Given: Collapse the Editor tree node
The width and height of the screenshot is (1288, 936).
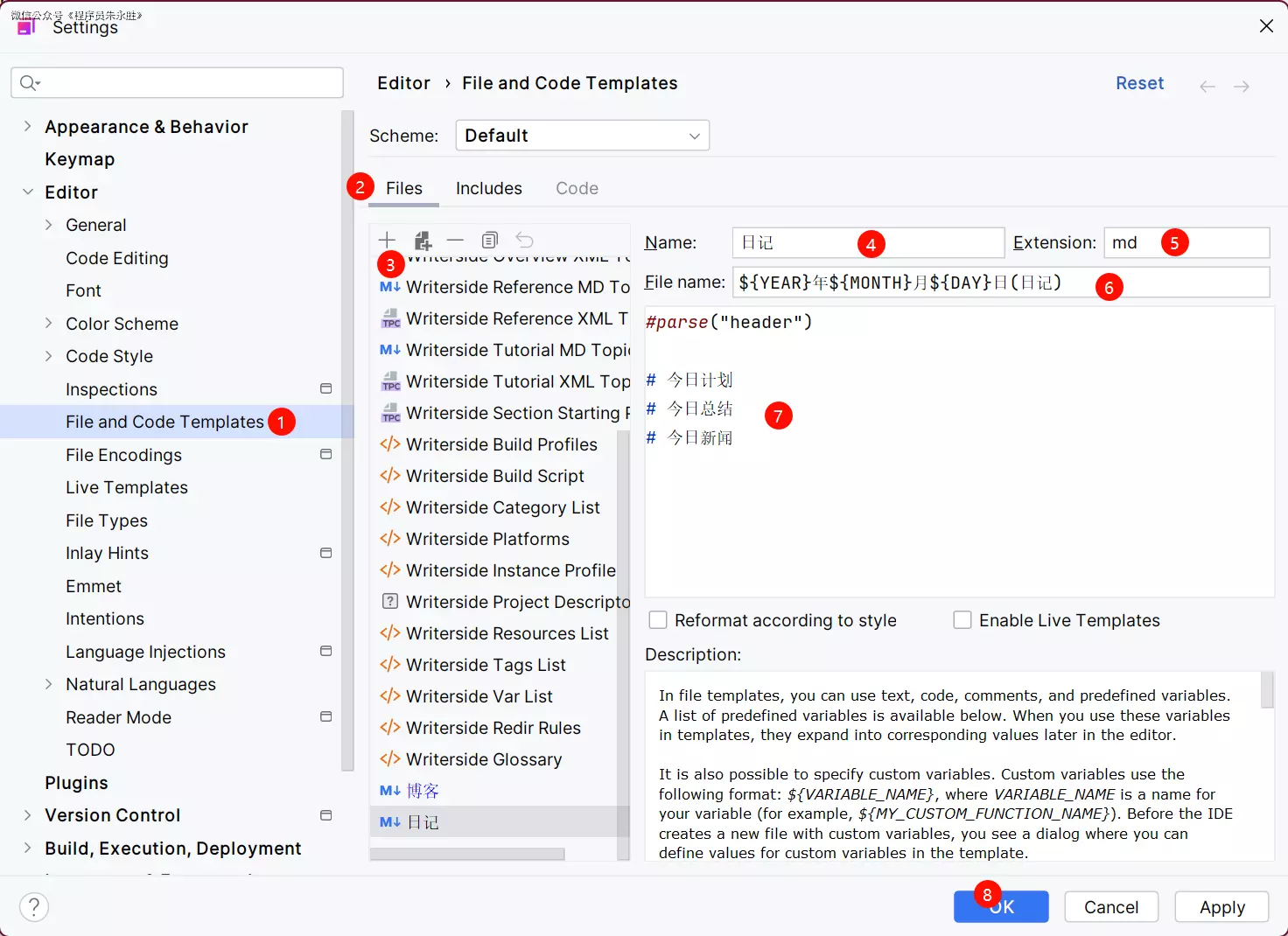Looking at the screenshot, I should click(x=27, y=192).
